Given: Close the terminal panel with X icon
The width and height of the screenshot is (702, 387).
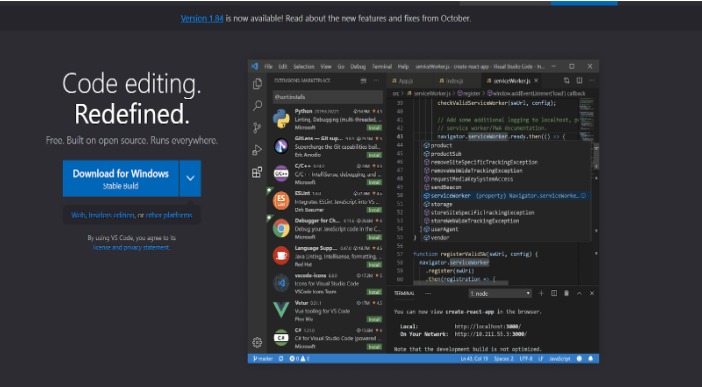Looking at the screenshot, I should [592, 293].
